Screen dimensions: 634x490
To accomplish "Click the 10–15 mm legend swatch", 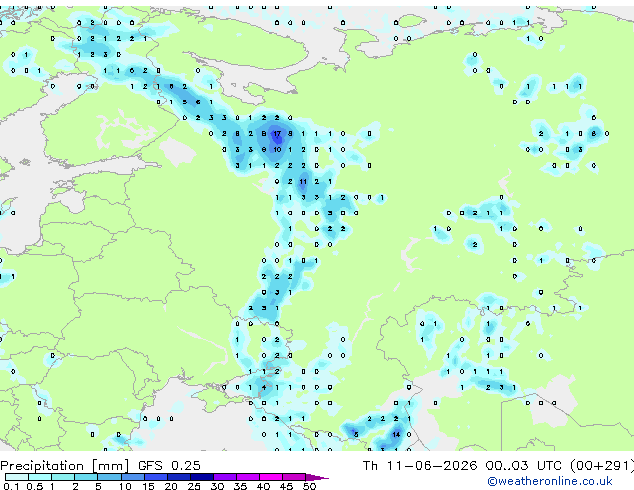I will pos(132,477).
